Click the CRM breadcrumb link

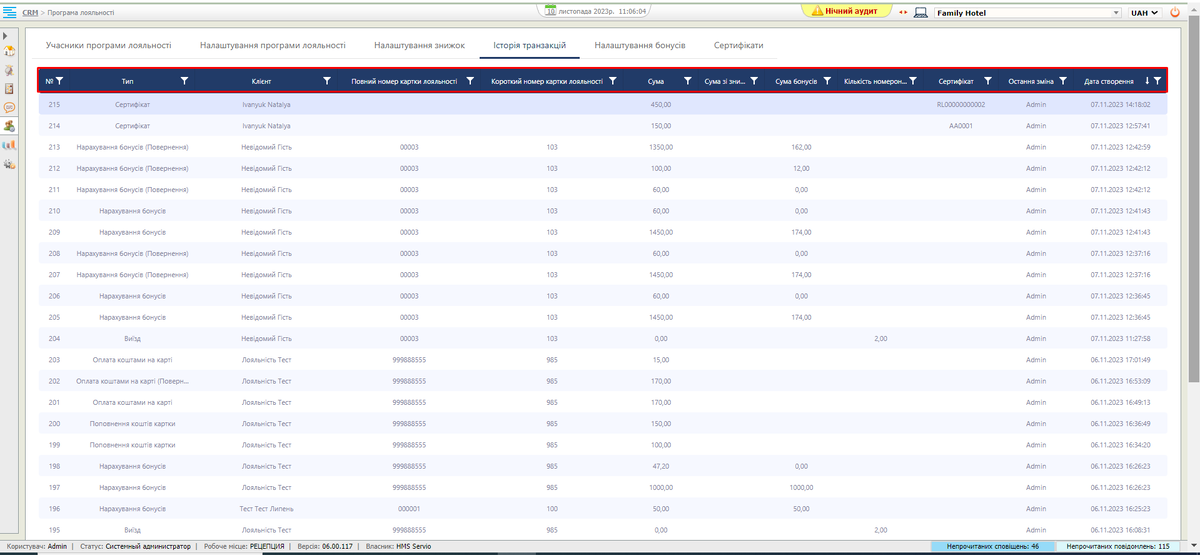[30, 12]
